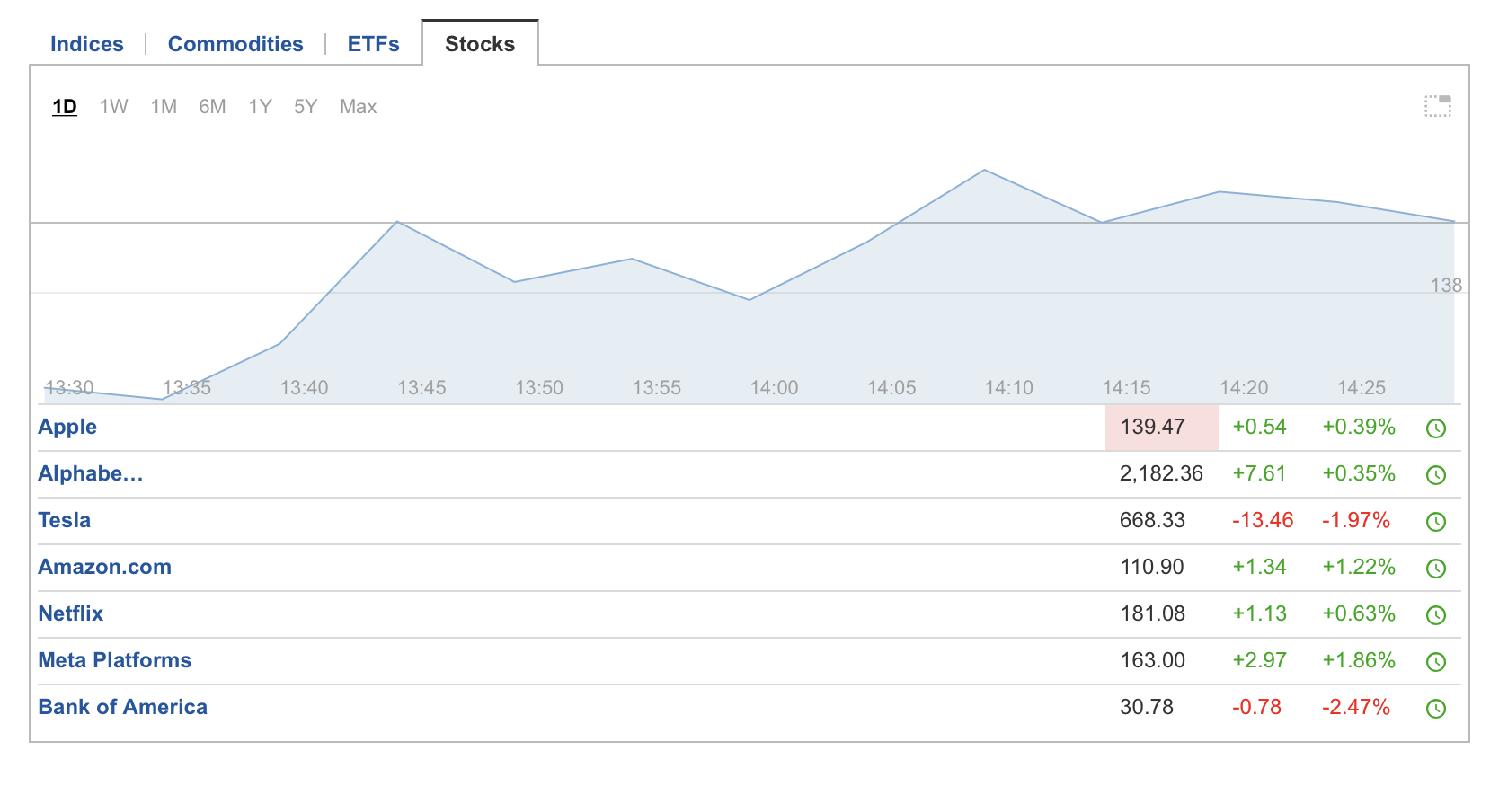Screen dimensions: 1499x812
Task: Click Tesla price 668.33
Action: point(1153,520)
